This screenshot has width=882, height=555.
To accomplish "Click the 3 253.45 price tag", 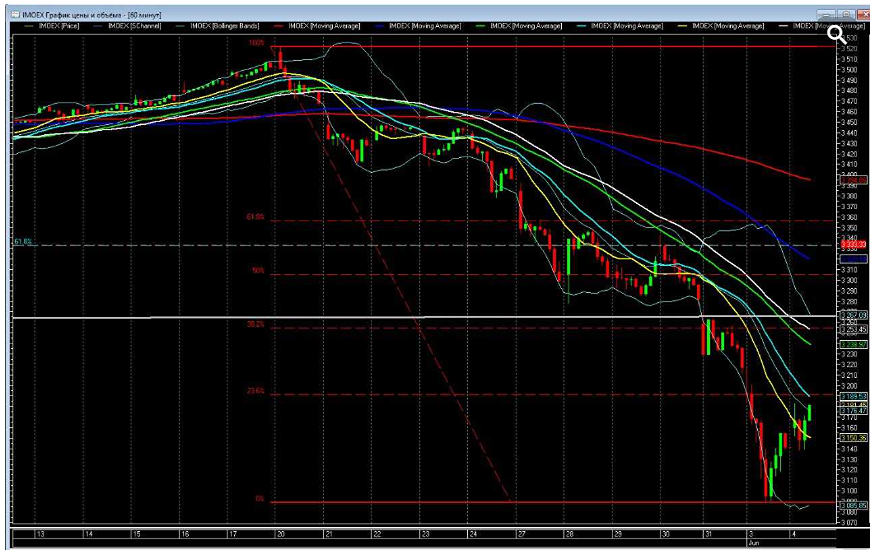I will 853,330.
